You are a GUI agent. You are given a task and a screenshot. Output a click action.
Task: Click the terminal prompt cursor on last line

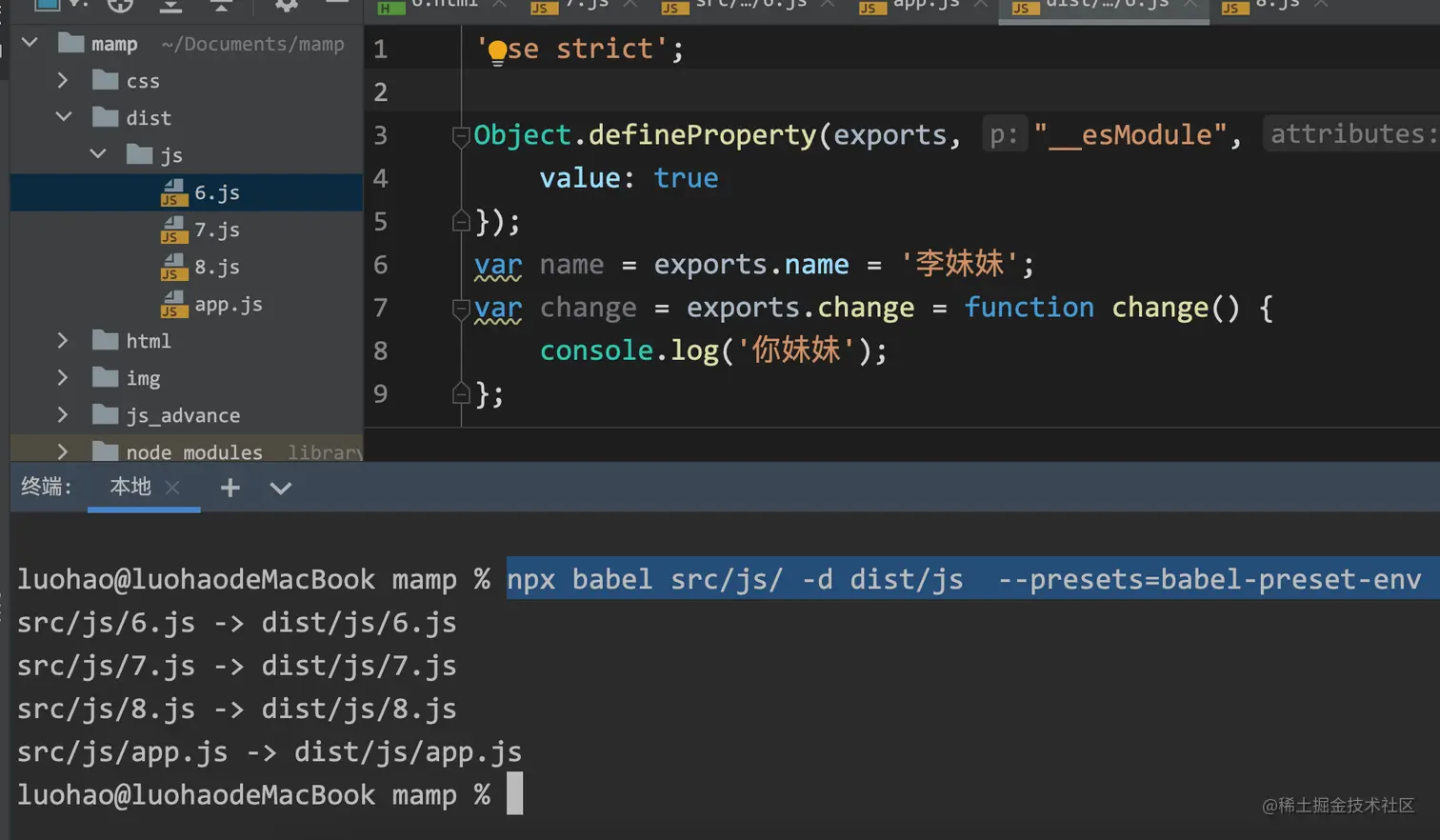tap(514, 793)
